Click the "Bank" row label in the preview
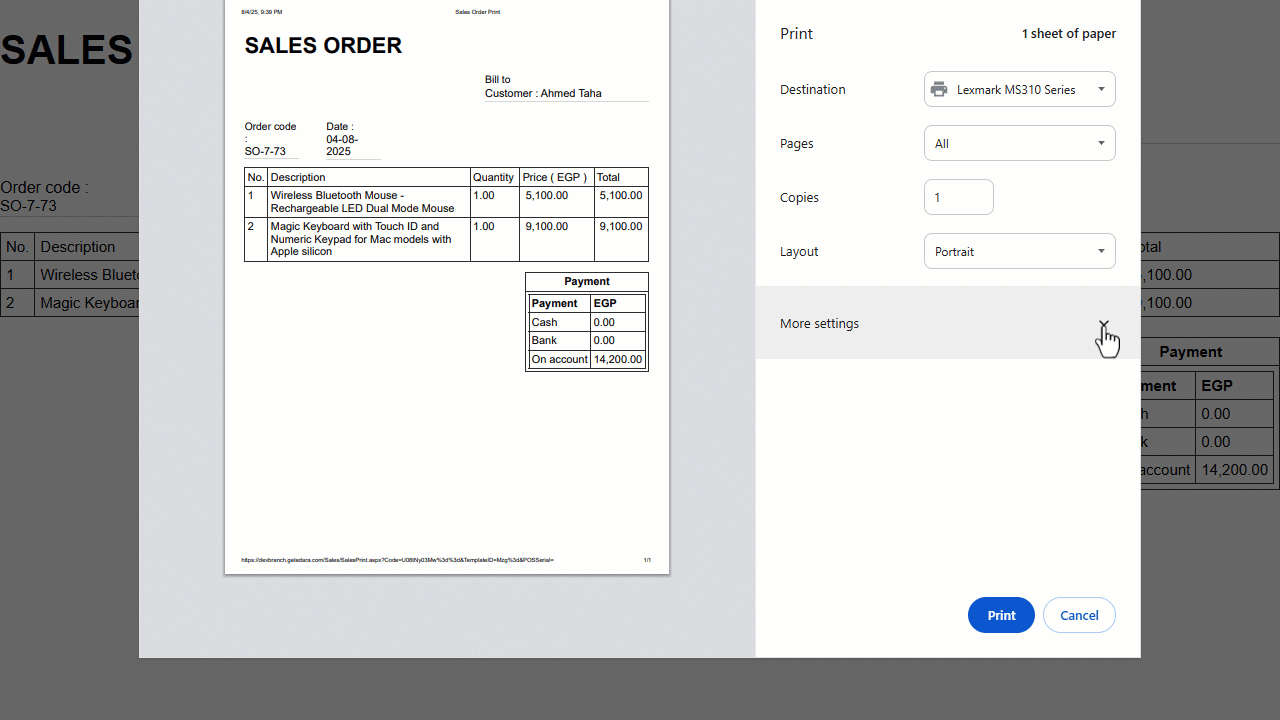 click(545, 340)
